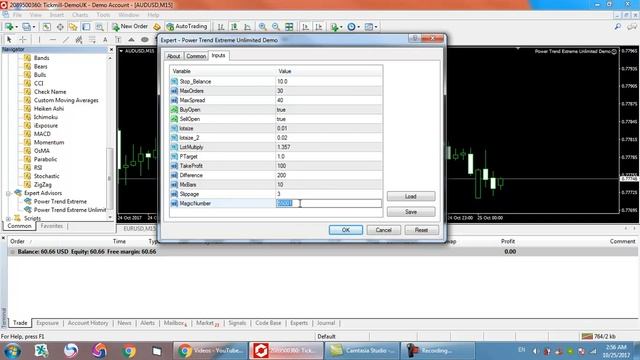Close the Navigator panel with X
This screenshot has height=360, width=640.
pyautogui.click(x=111, y=49)
